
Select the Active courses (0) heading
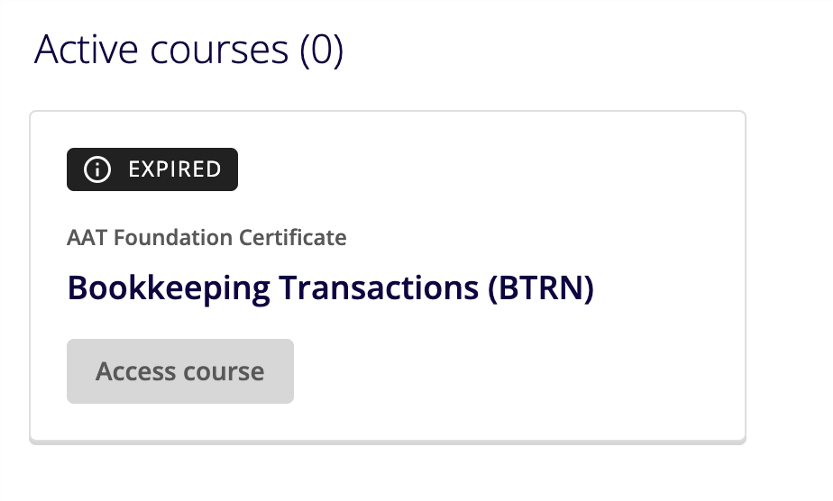click(189, 50)
